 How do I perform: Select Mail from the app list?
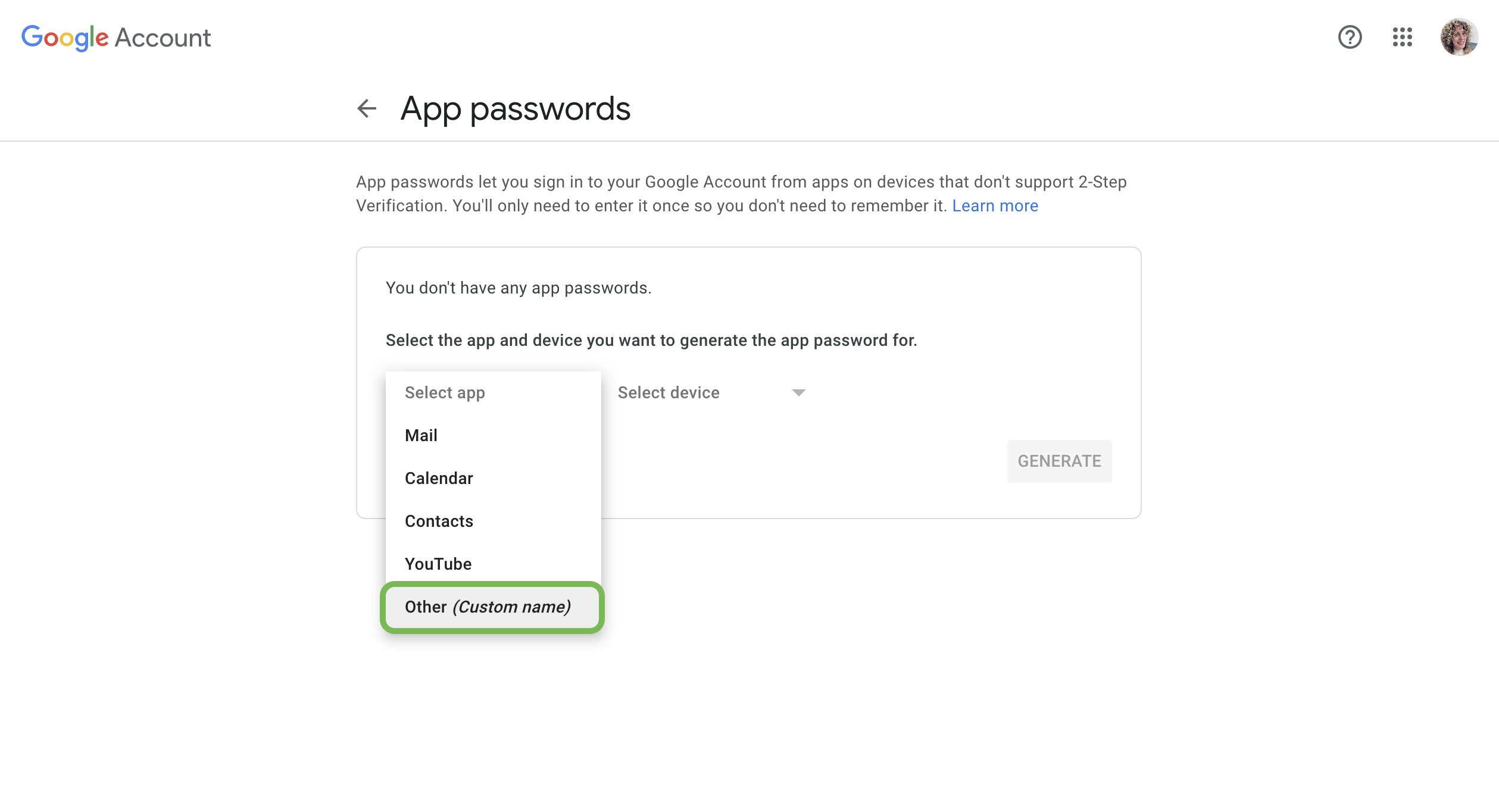[420, 435]
